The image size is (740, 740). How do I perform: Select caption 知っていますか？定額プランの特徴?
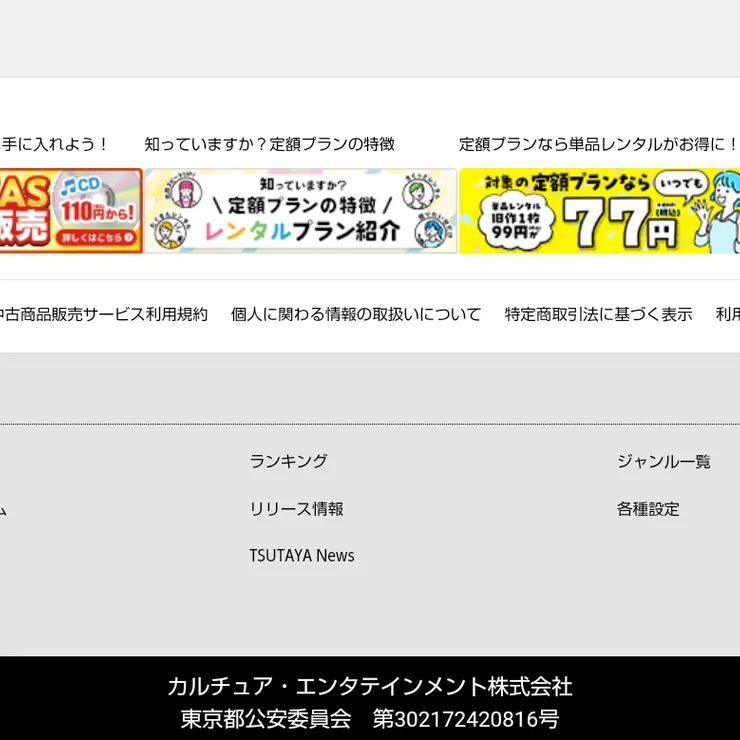pyautogui.click(x=269, y=144)
